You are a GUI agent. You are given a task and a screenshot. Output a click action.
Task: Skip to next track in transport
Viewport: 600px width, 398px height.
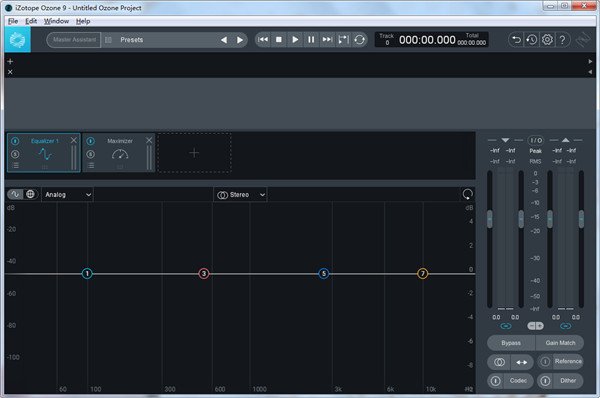(327, 39)
